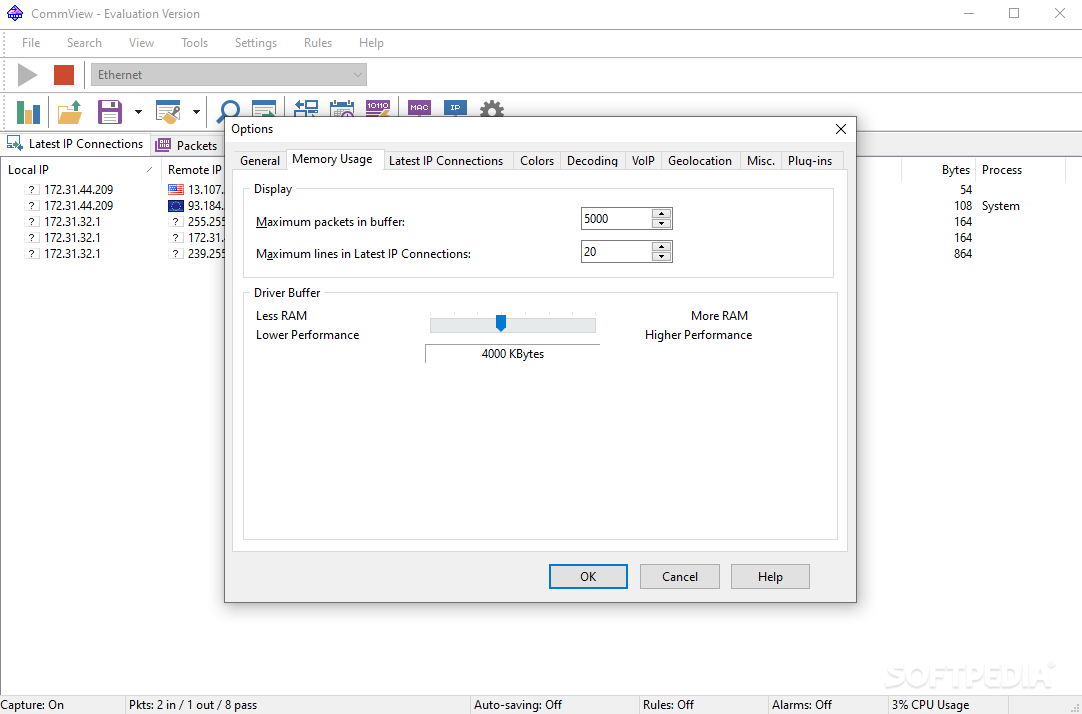Viewport: 1082px width, 714px height.
Task: Increase maximum packets in buffer with up arrow
Action: point(662,214)
